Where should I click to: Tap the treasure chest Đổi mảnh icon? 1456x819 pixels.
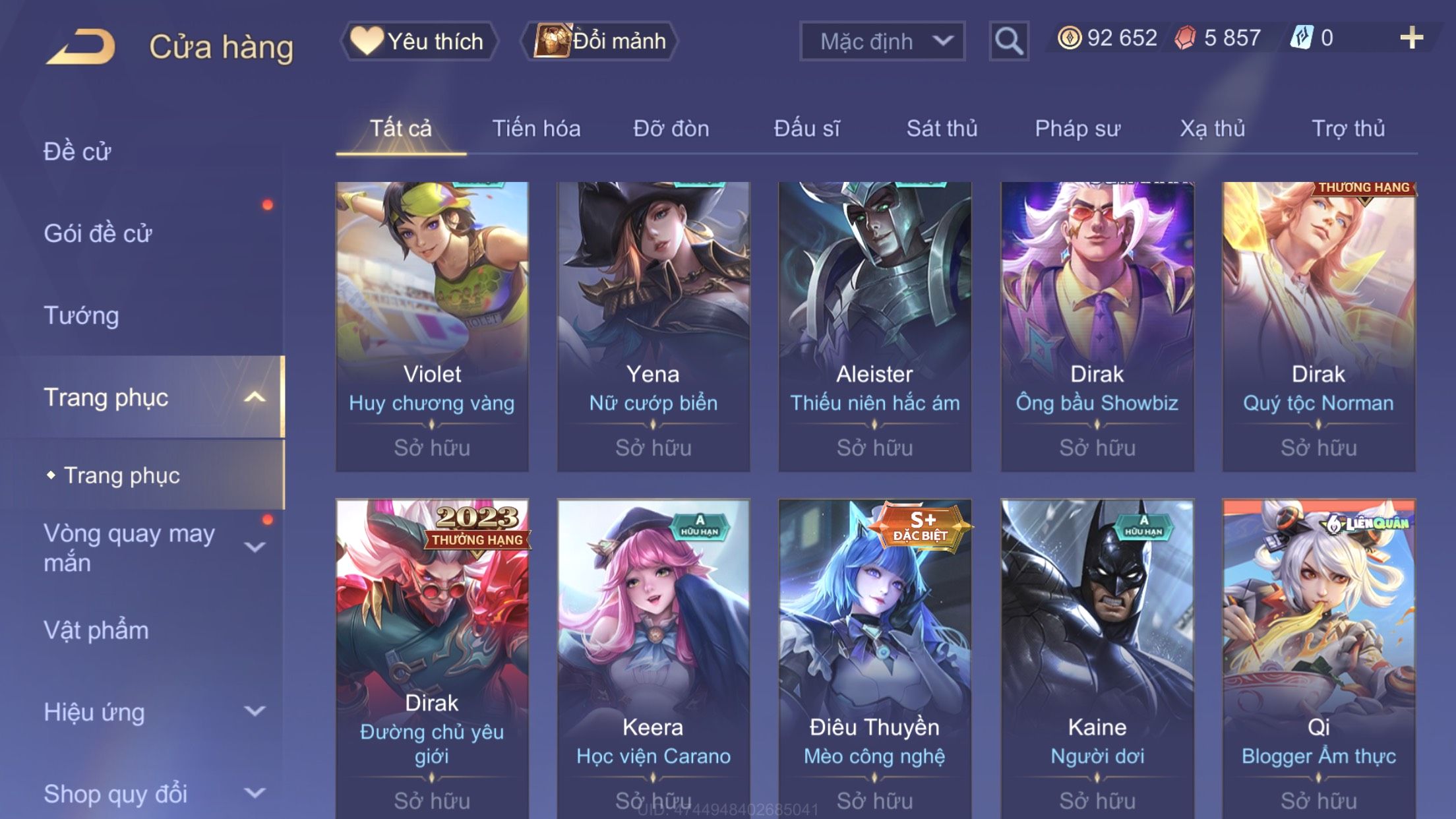(x=551, y=40)
